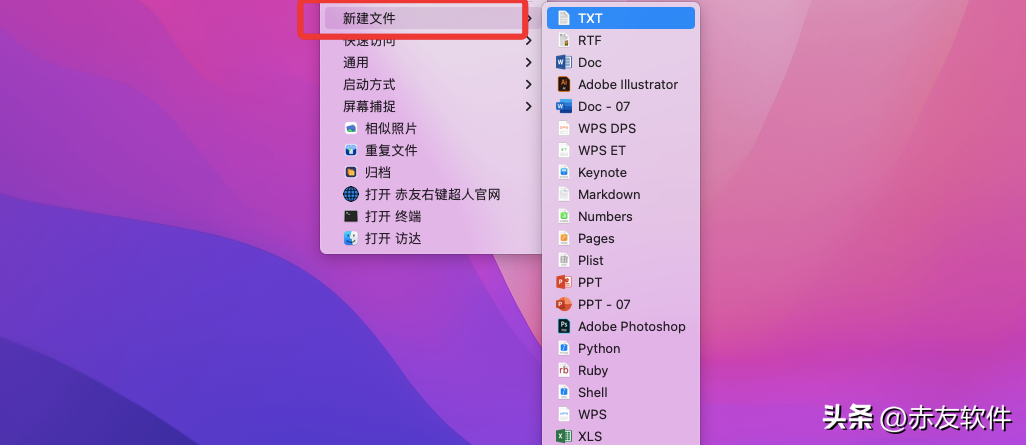Click the WPS ET file icon
1026x445 pixels.
pos(563,151)
